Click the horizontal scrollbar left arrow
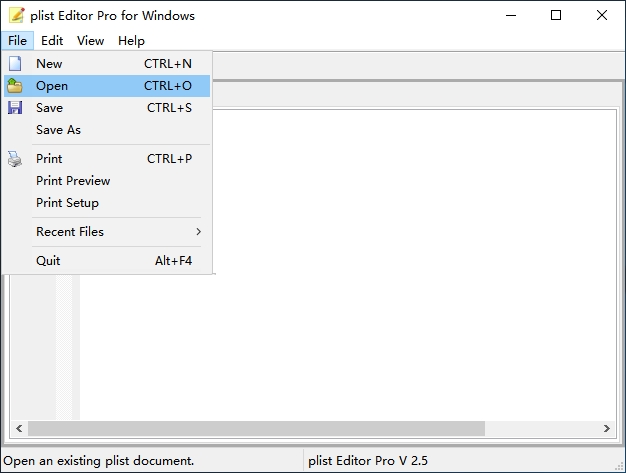Screen dimensions: 626x473 (19, 428)
